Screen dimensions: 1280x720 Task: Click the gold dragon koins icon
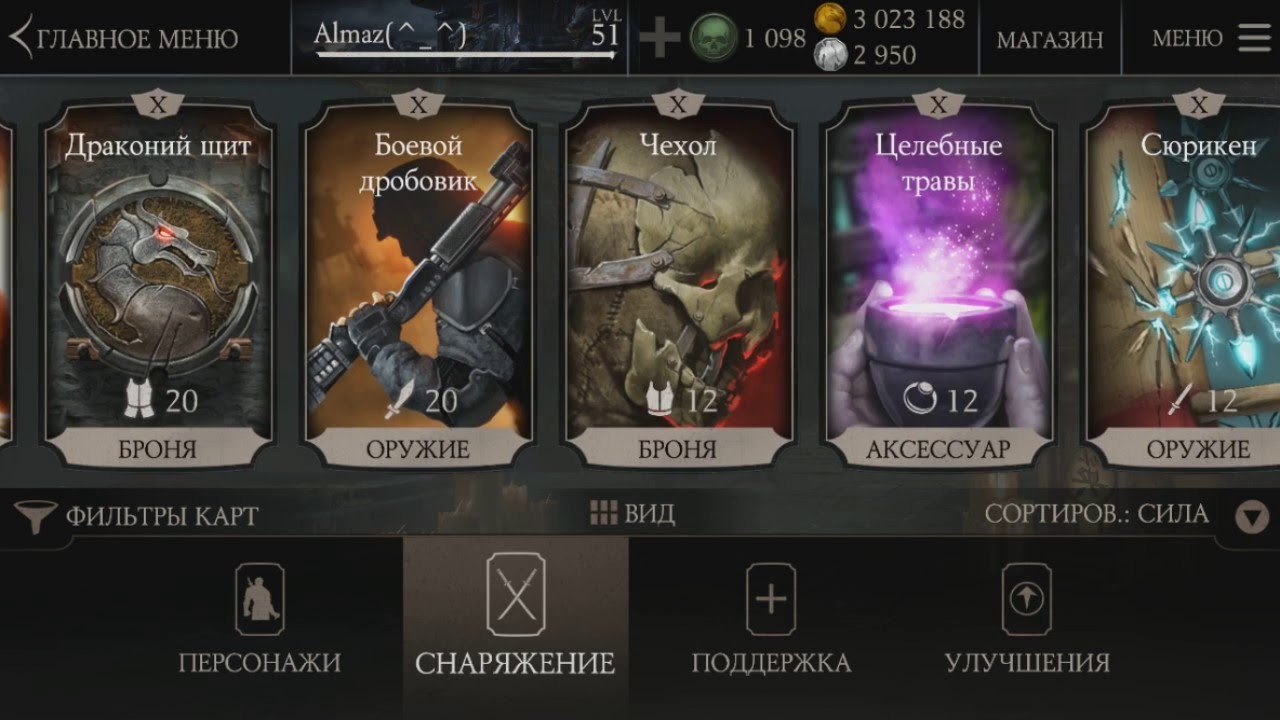point(829,17)
